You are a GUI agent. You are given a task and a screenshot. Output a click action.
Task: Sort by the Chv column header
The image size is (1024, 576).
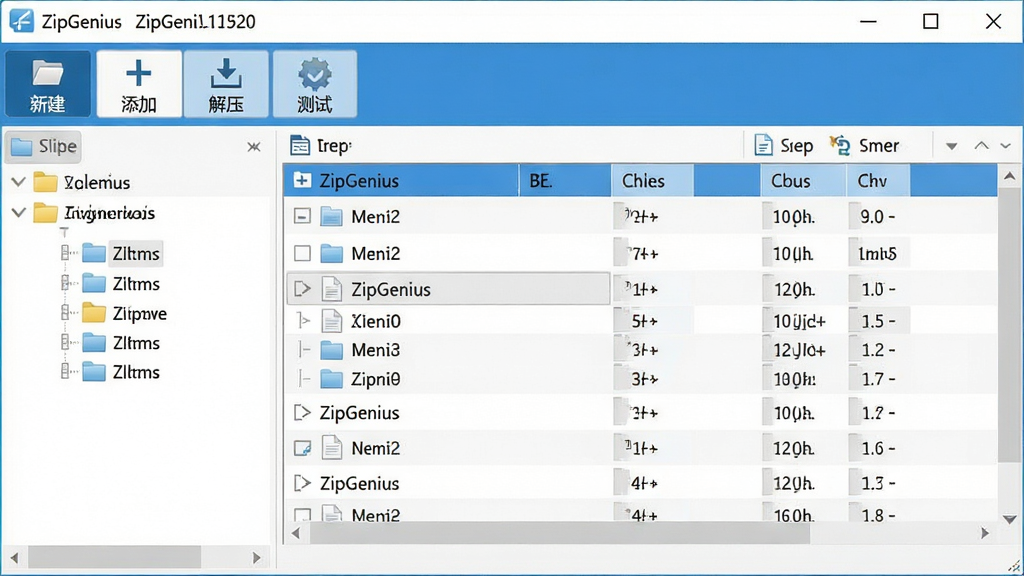pyautogui.click(x=878, y=180)
